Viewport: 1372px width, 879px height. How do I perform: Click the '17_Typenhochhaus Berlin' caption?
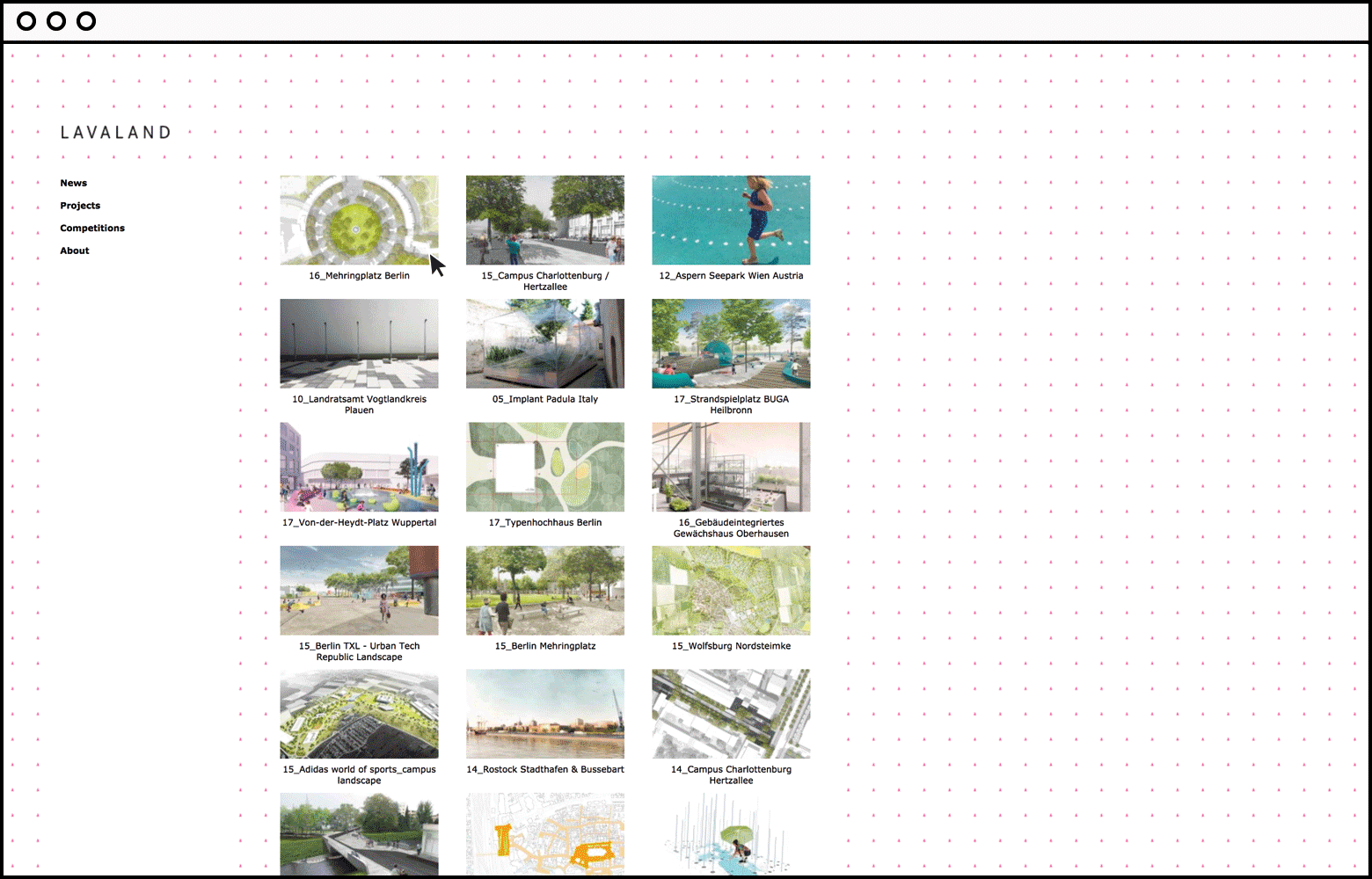pyautogui.click(x=545, y=523)
